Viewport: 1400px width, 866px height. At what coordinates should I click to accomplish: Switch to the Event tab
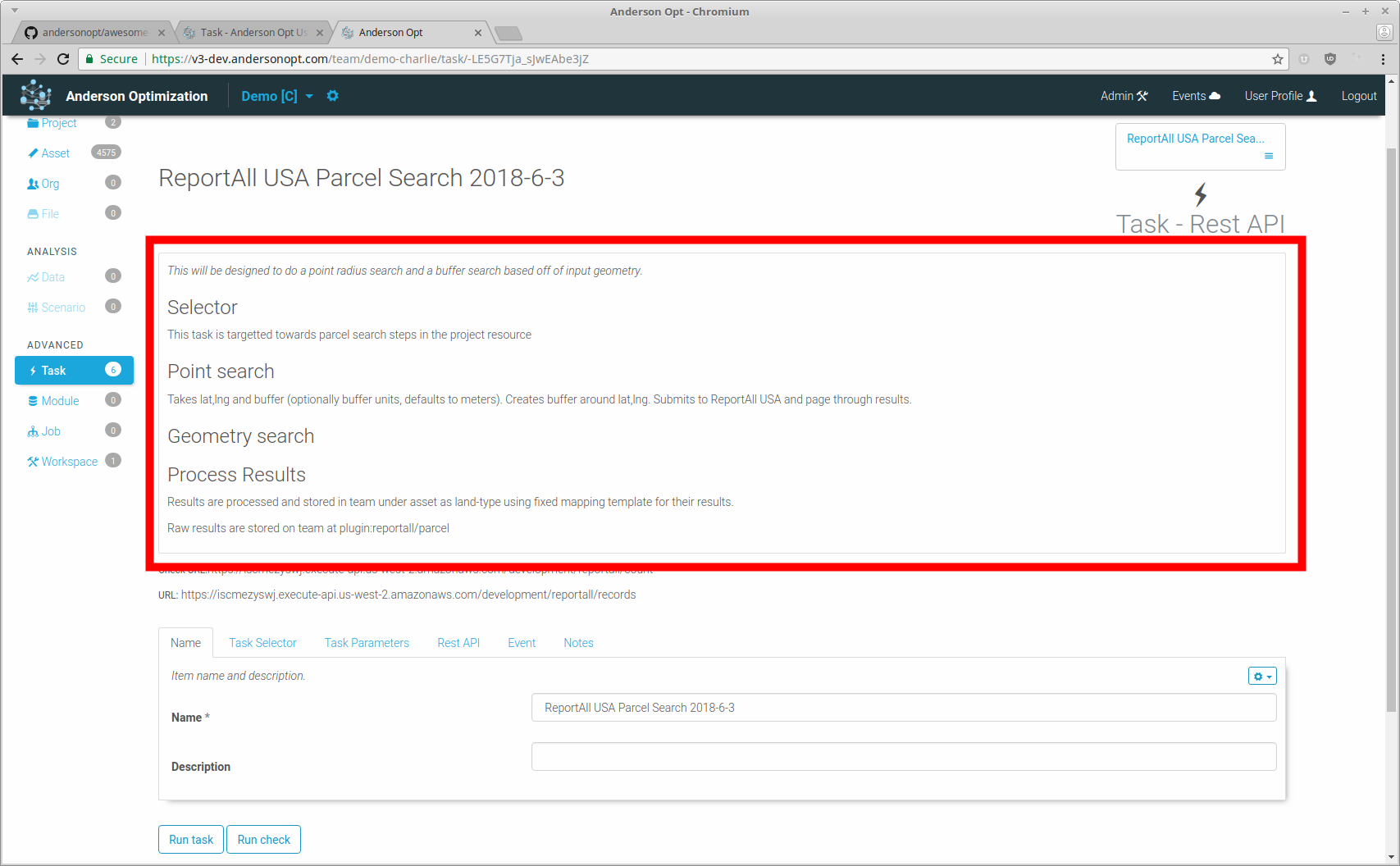522,643
